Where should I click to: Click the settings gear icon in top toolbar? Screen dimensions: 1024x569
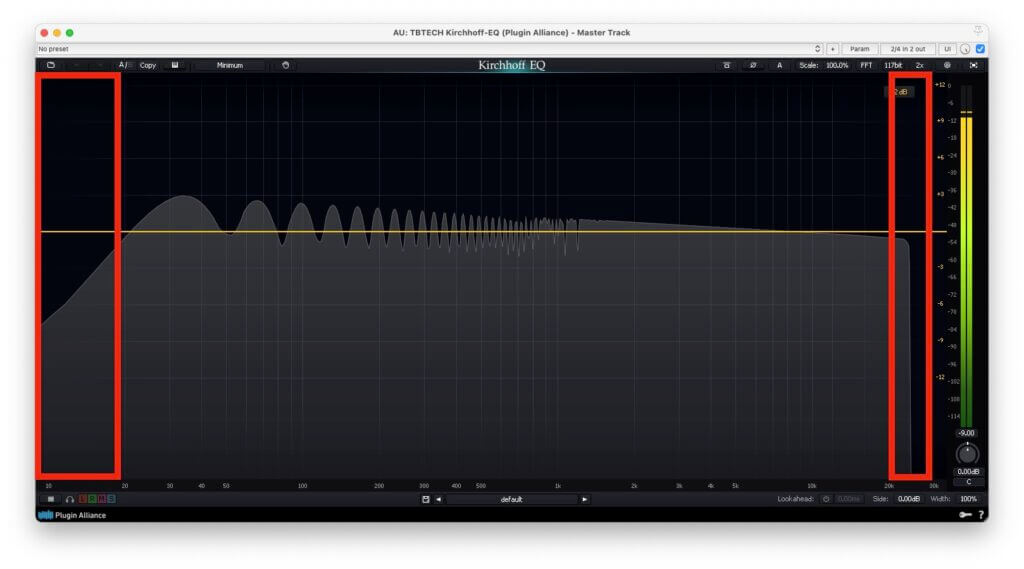click(946, 65)
